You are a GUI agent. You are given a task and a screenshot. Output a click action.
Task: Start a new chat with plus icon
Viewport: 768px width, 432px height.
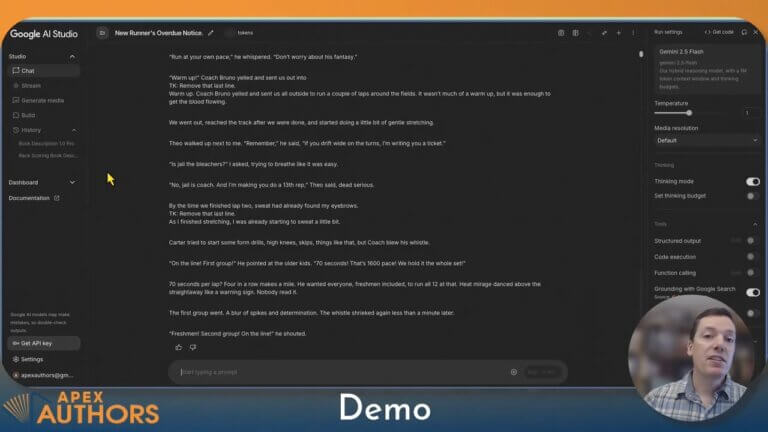tap(619, 33)
